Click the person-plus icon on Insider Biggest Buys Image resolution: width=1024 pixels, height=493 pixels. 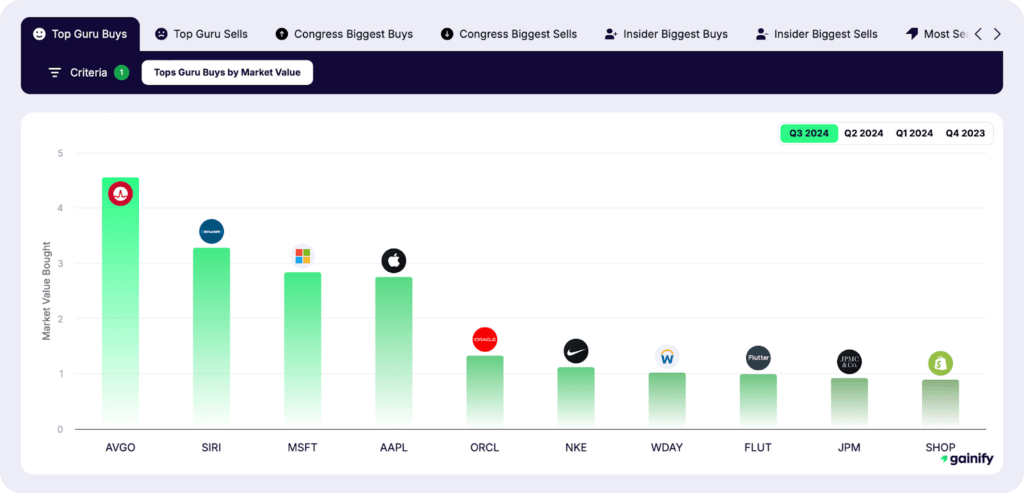click(x=611, y=34)
